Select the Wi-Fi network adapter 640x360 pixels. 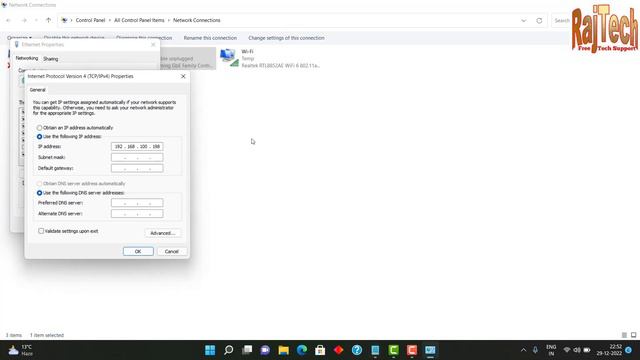[270, 58]
